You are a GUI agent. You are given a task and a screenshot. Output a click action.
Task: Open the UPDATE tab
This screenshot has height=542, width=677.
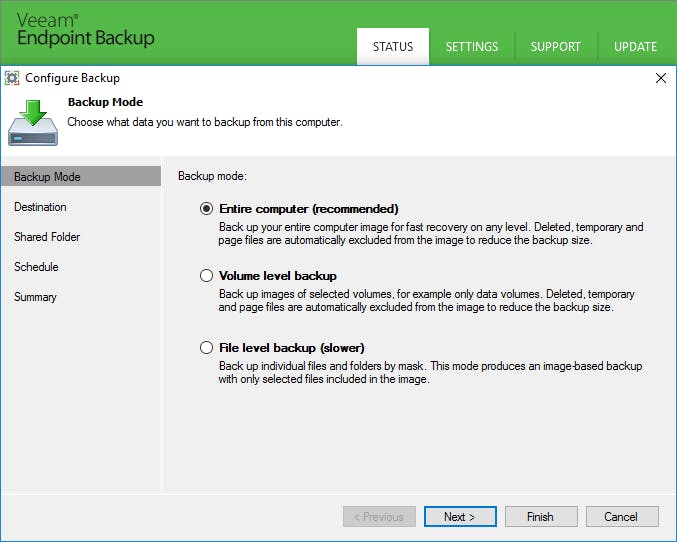[x=635, y=46]
